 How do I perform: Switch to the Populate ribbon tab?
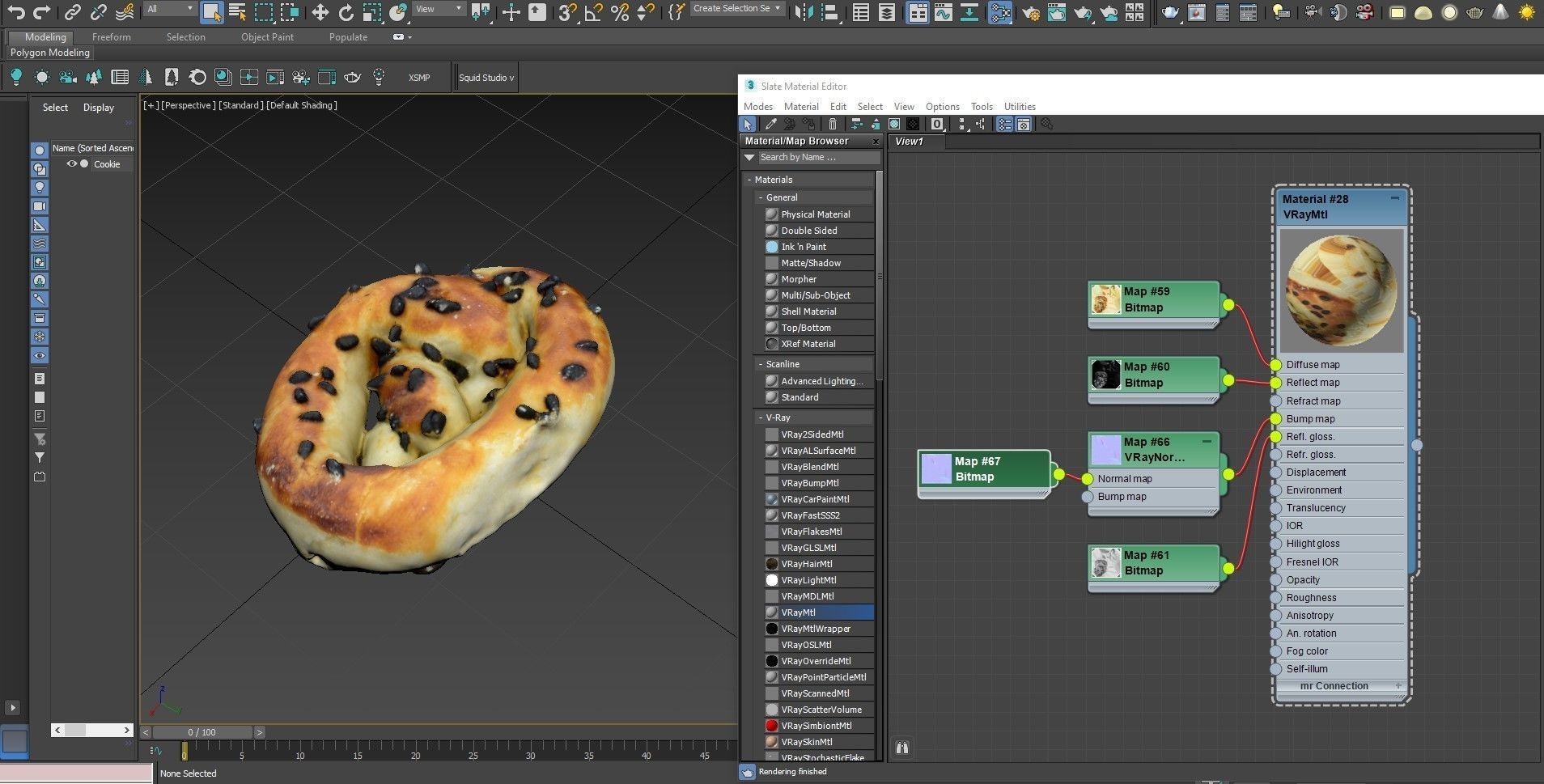[348, 37]
